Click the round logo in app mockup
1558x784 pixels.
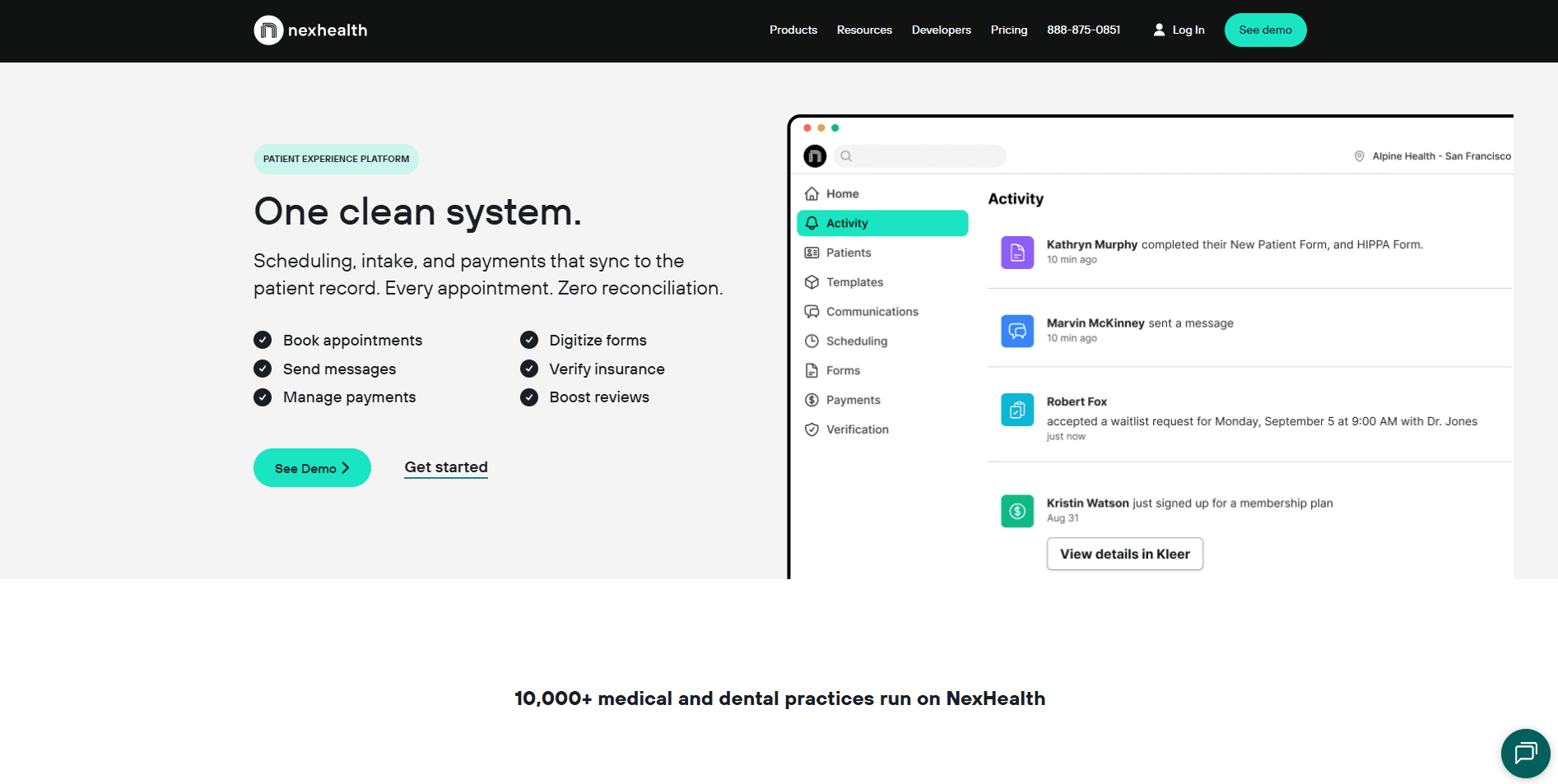tap(815, 155)
